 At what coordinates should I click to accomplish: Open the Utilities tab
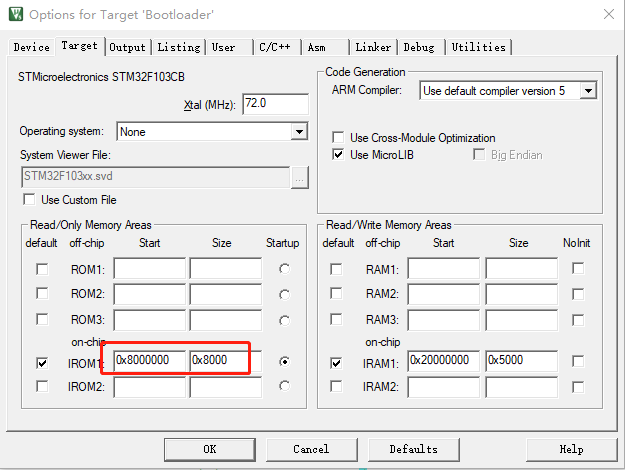[478, 47]
